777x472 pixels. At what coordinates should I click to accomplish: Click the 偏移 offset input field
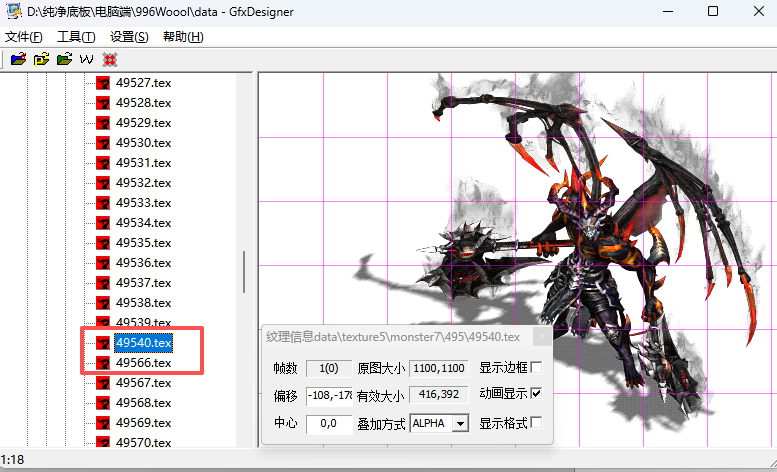point(329,395)
